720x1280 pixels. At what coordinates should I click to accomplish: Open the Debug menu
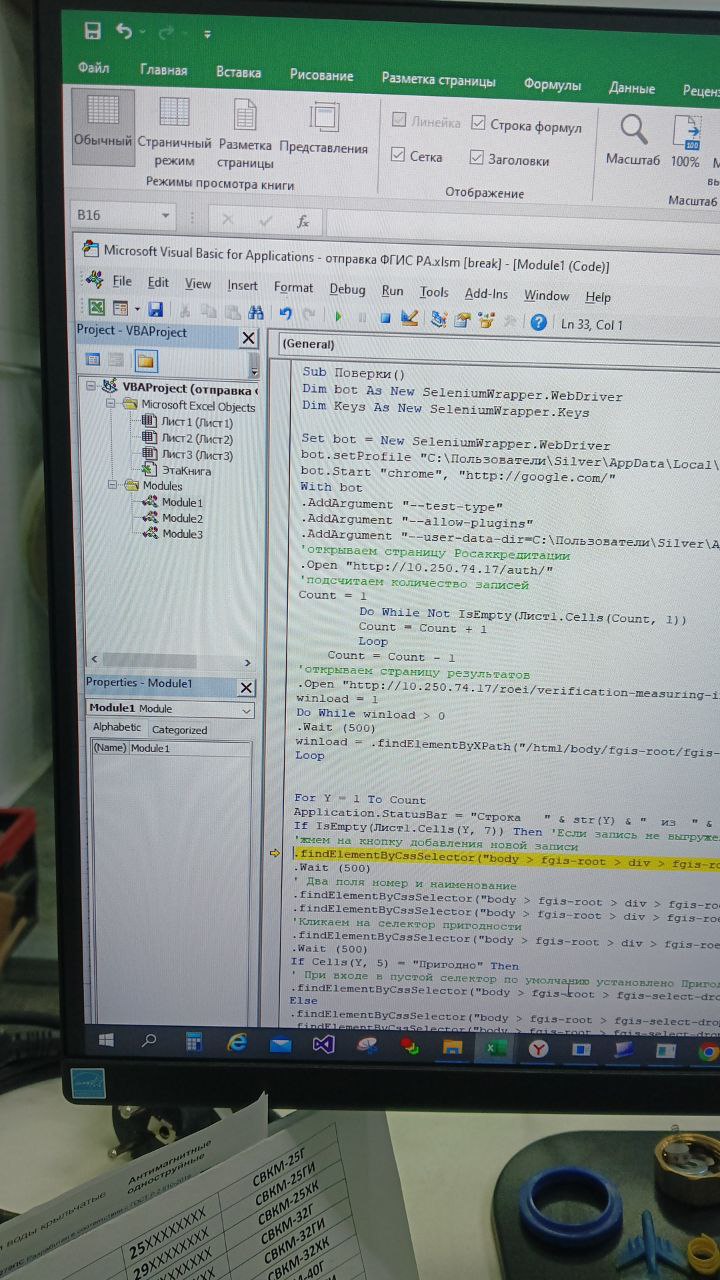click(347, 290)
